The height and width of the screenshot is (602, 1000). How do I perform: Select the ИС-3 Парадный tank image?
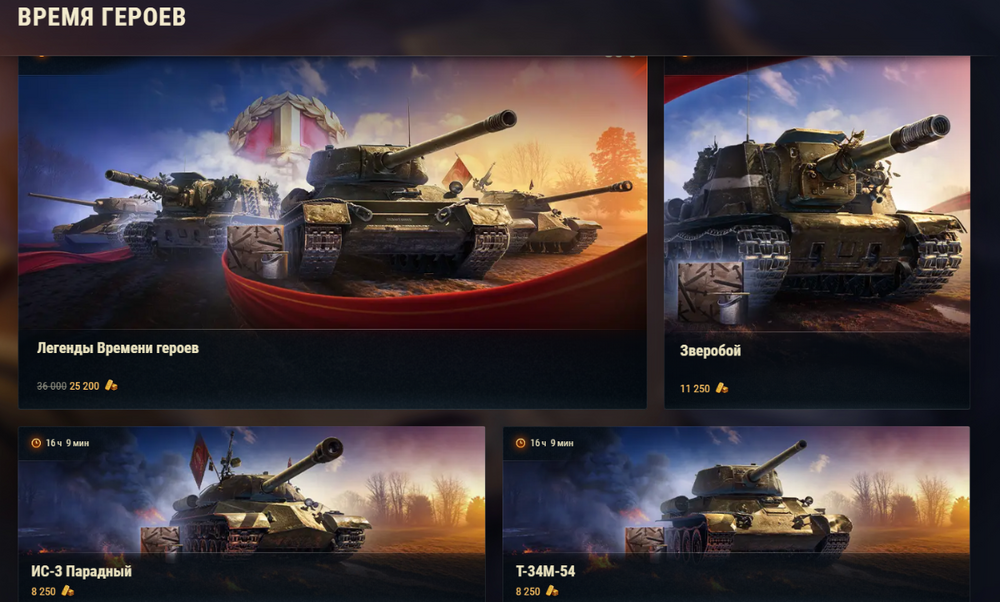coord(251,490)
